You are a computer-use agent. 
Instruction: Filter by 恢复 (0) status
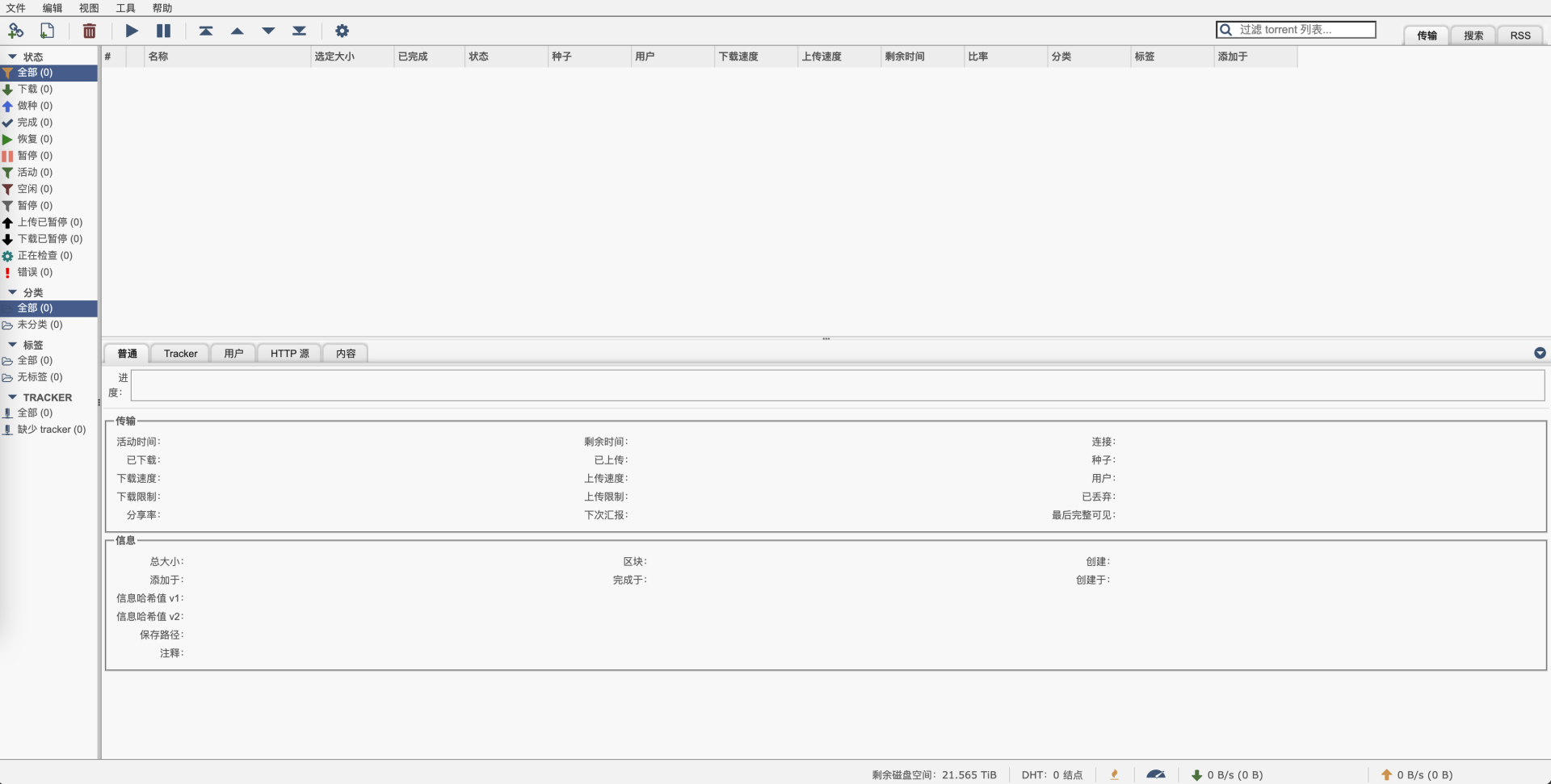[x=48, y=139]
